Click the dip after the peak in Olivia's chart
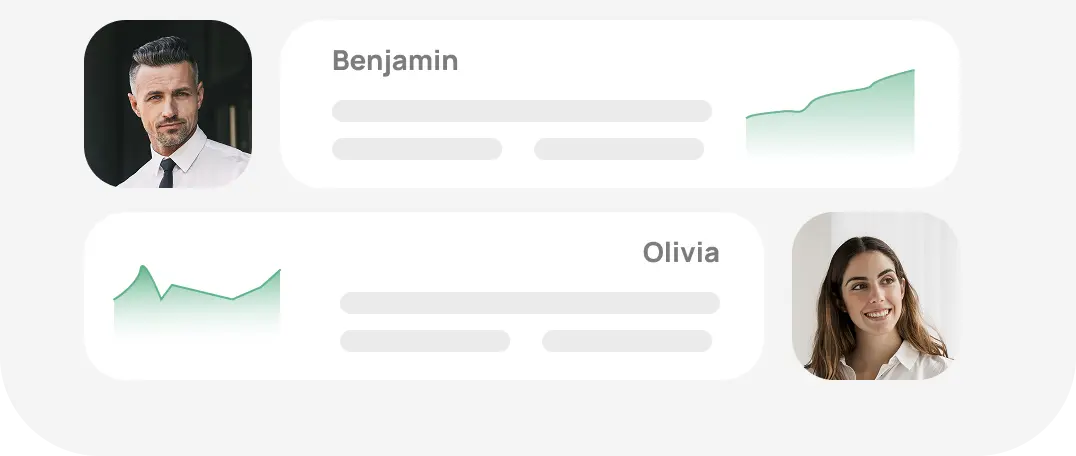This screenshot has height=456, width=1076. click(161, 297)
